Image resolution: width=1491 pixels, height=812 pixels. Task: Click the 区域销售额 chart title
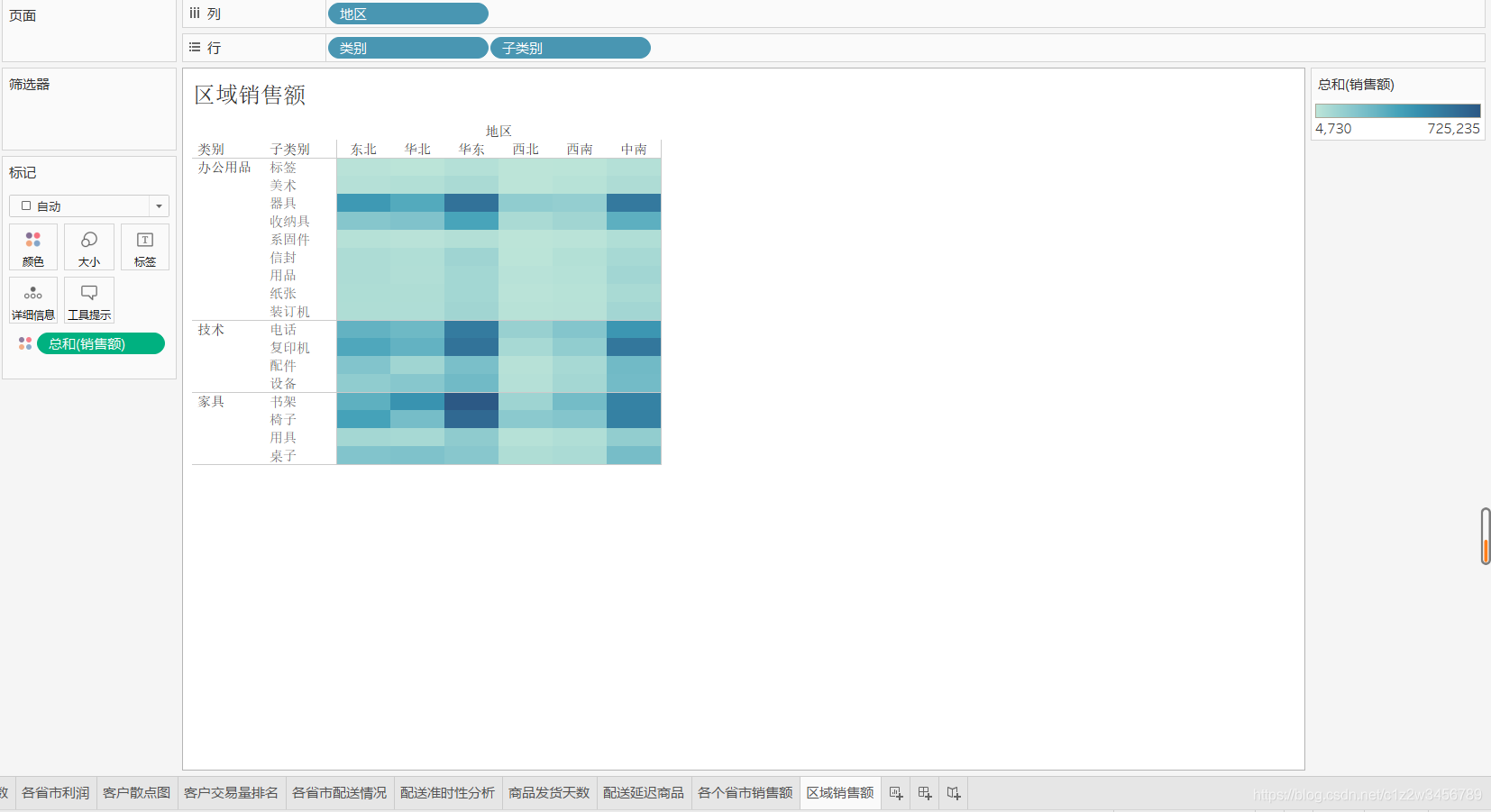coord(251,95)
